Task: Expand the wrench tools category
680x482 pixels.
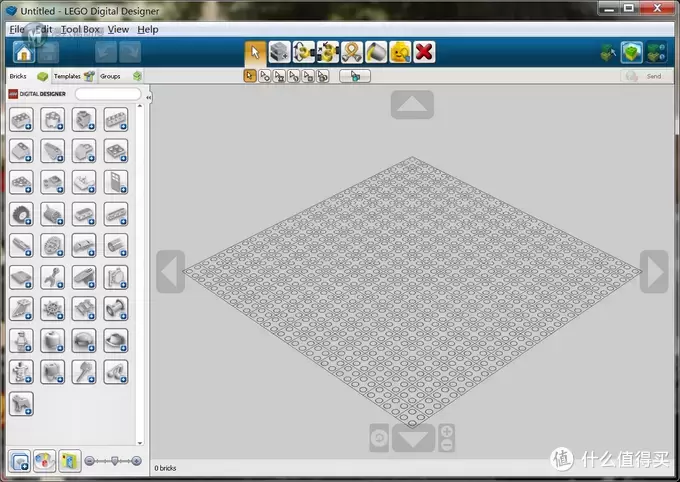Action: [52, 277]
